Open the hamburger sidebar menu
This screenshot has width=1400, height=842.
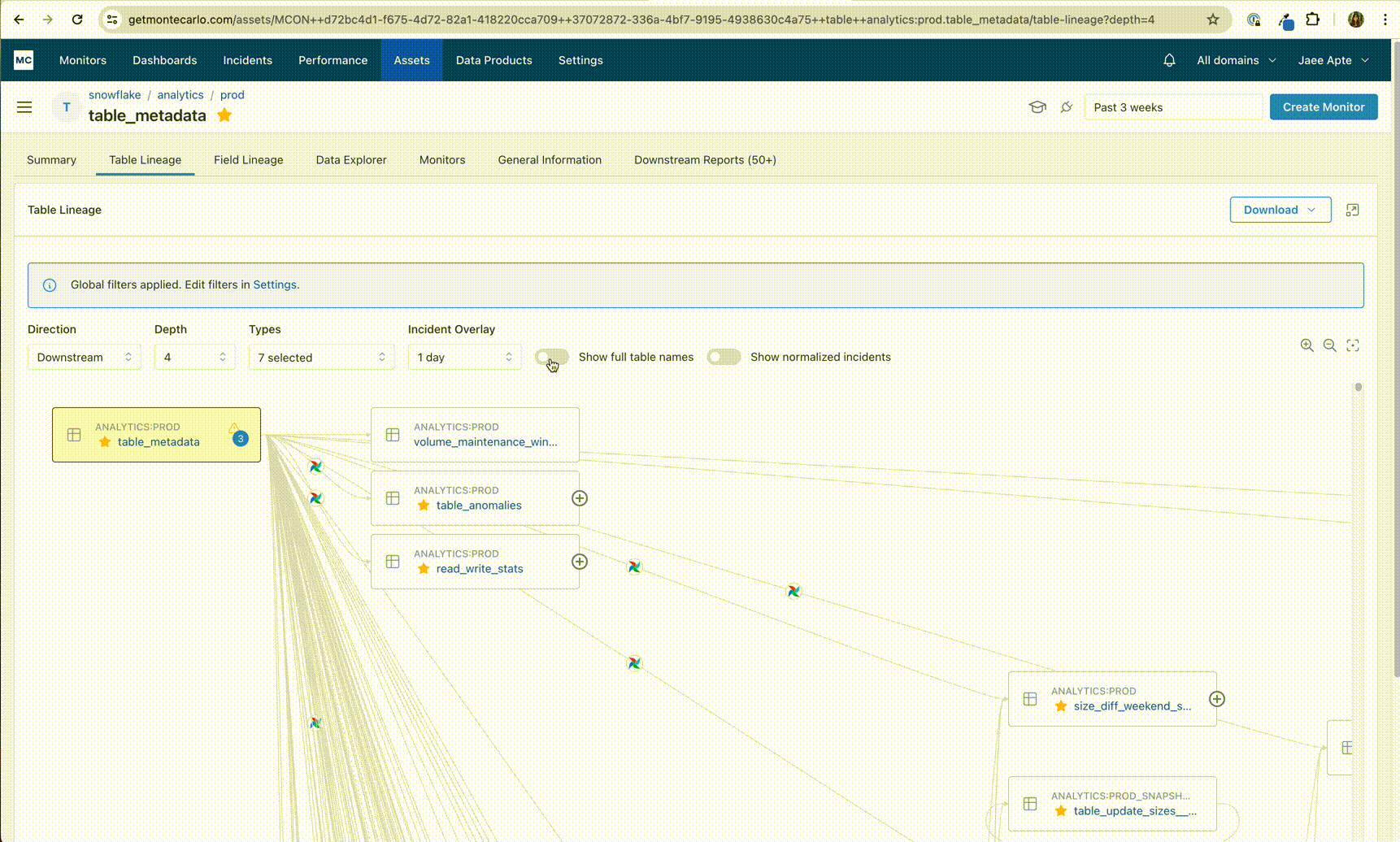tap(24, 107)
